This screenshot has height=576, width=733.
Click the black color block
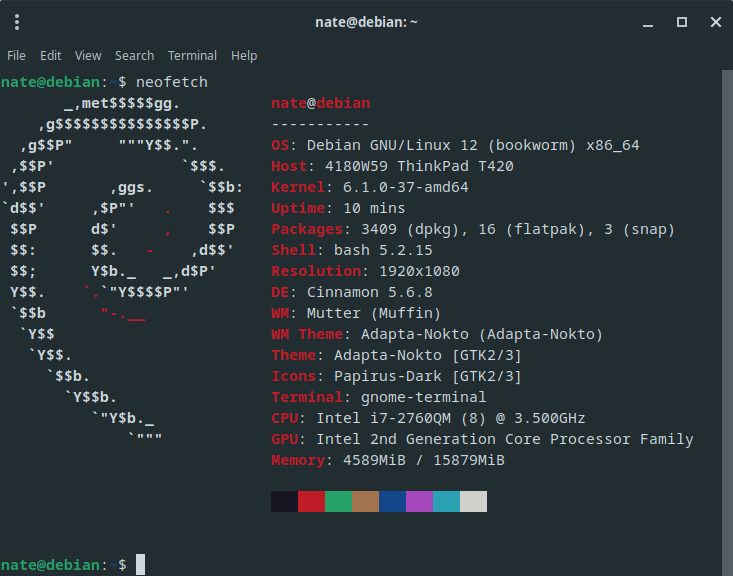point(284,501)
